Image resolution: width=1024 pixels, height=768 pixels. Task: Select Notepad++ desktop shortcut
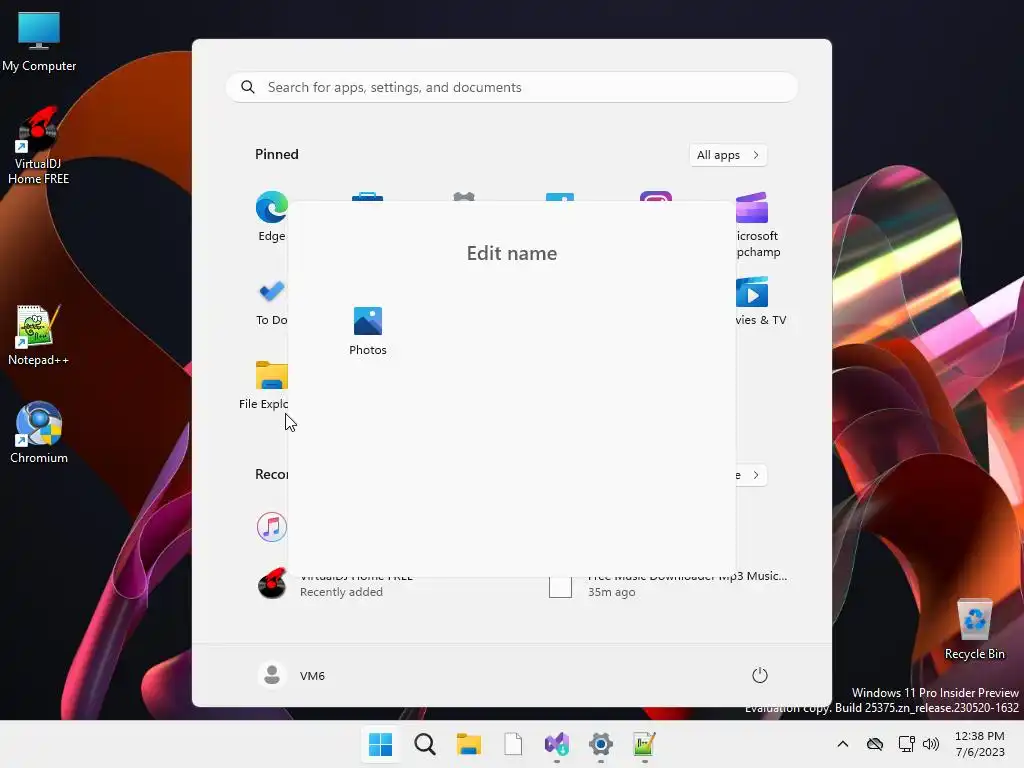point(39,335)
